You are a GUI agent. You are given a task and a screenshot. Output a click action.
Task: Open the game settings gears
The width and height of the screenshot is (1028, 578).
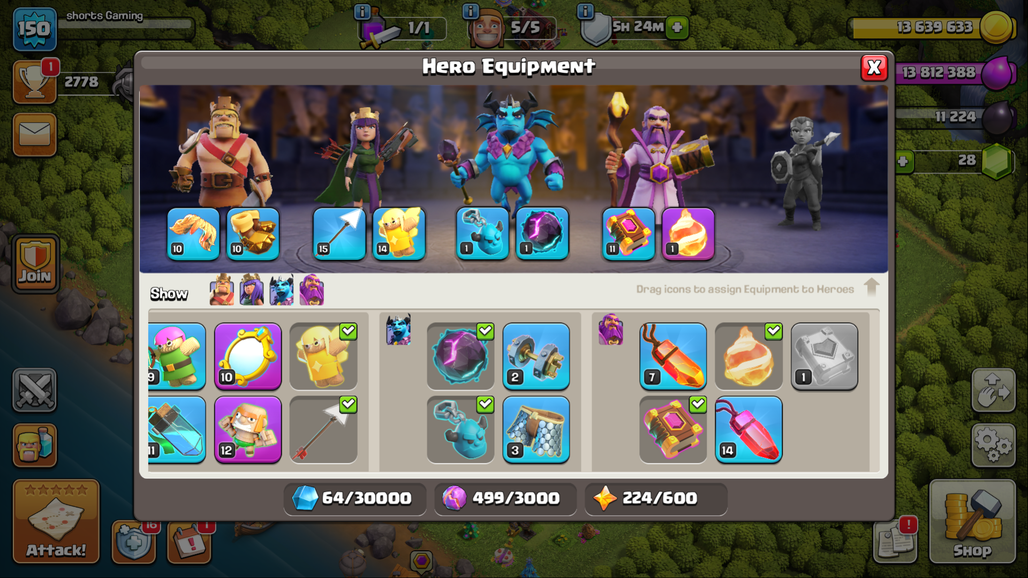coord(993,445)
